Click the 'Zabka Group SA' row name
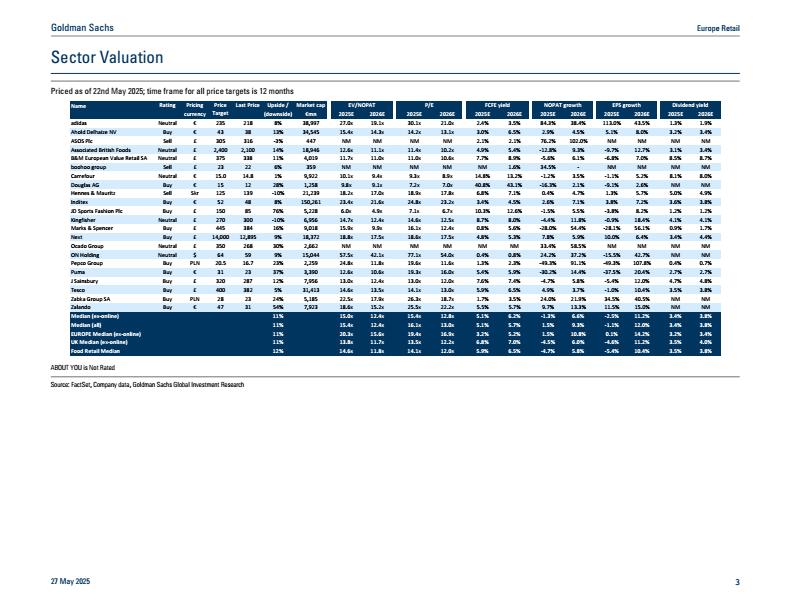792x612 pixels. click(x=90, y=299)
